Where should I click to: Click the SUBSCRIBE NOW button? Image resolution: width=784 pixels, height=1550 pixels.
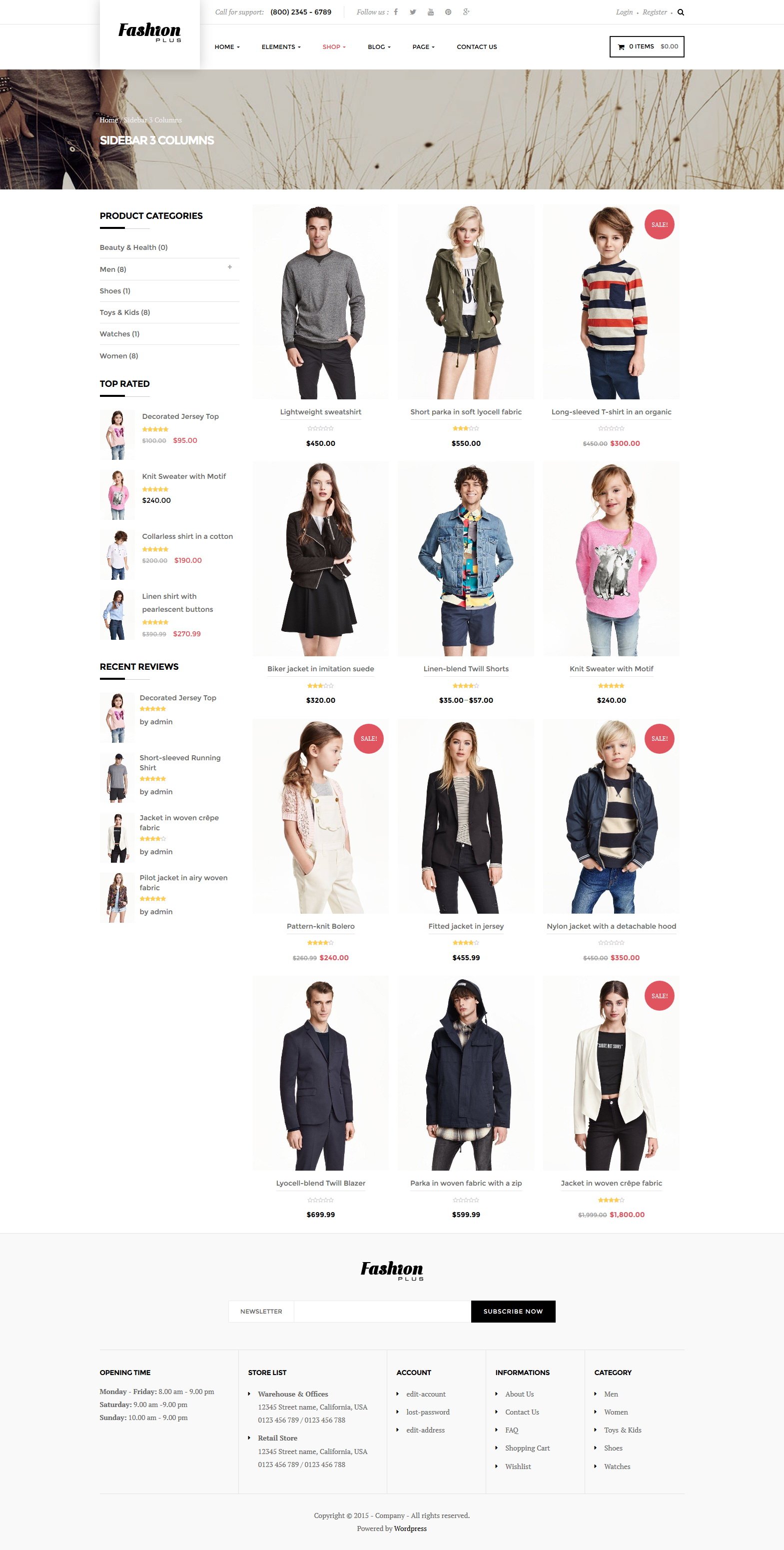pyautogui.click(x=513, y=1311)
